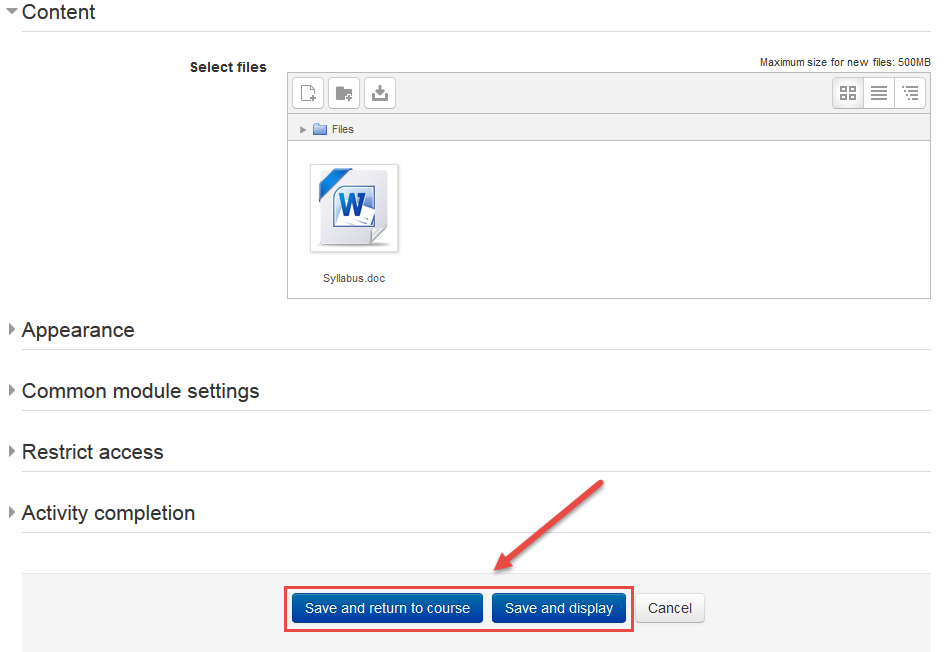Screen dimensions: 950x652
Task: Click the triangle beside the Files path
Action: [x=303, y=129]
